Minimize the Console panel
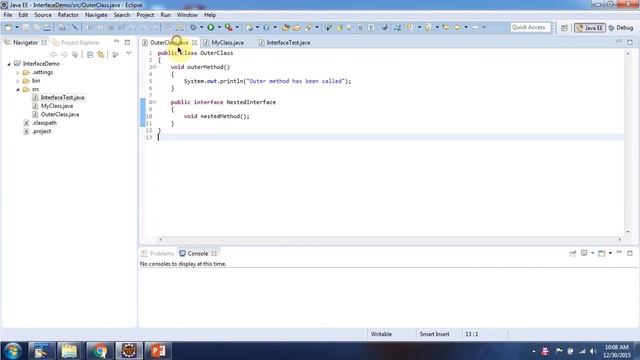The width and height of the screenshot is (640, 360). [619, 253]
